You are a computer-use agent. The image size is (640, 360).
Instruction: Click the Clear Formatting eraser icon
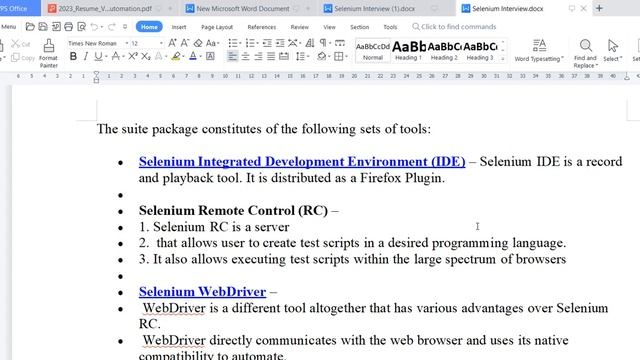tap(198, 43)
